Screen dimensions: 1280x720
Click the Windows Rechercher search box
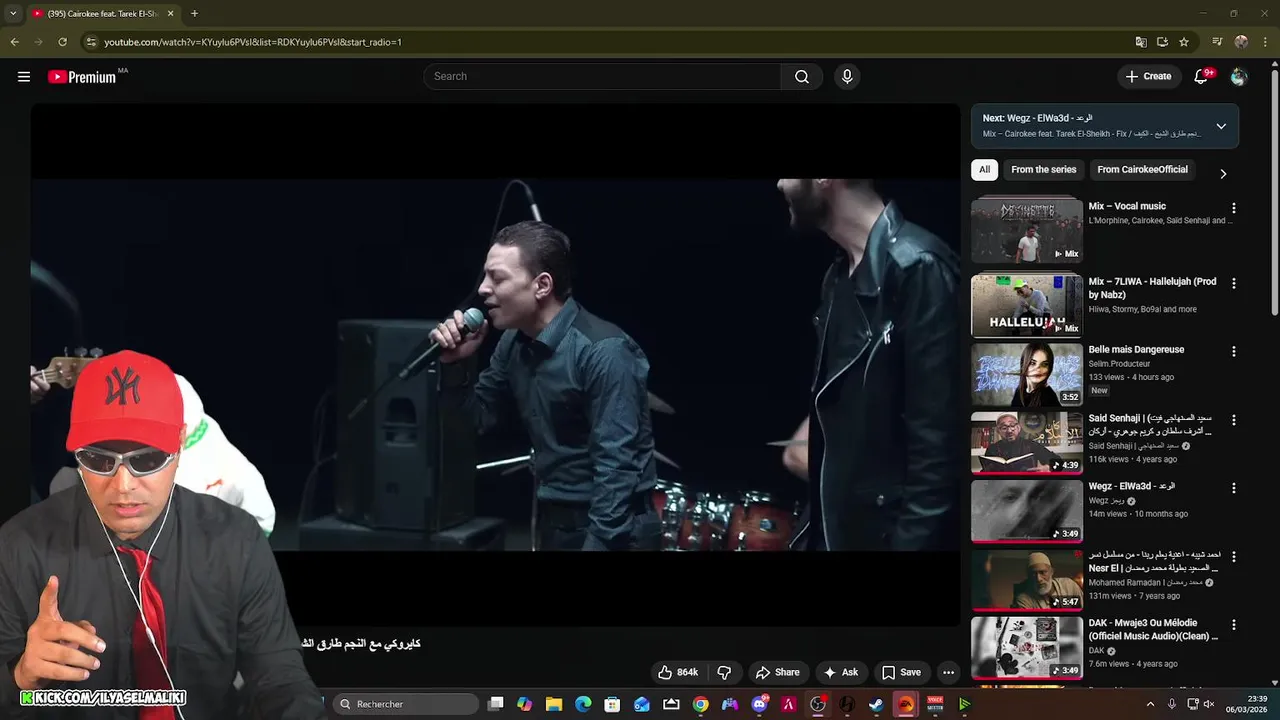405,704
